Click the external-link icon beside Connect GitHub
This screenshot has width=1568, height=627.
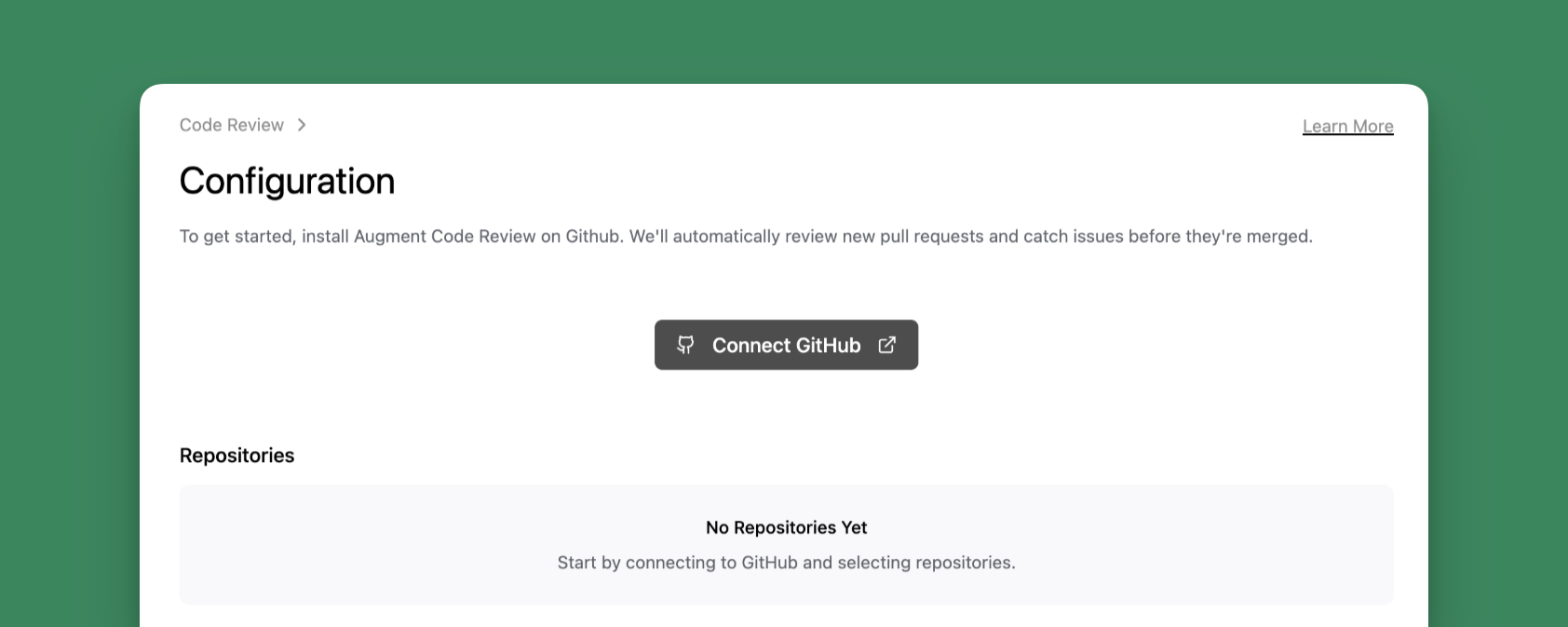[x=886, y=345]
